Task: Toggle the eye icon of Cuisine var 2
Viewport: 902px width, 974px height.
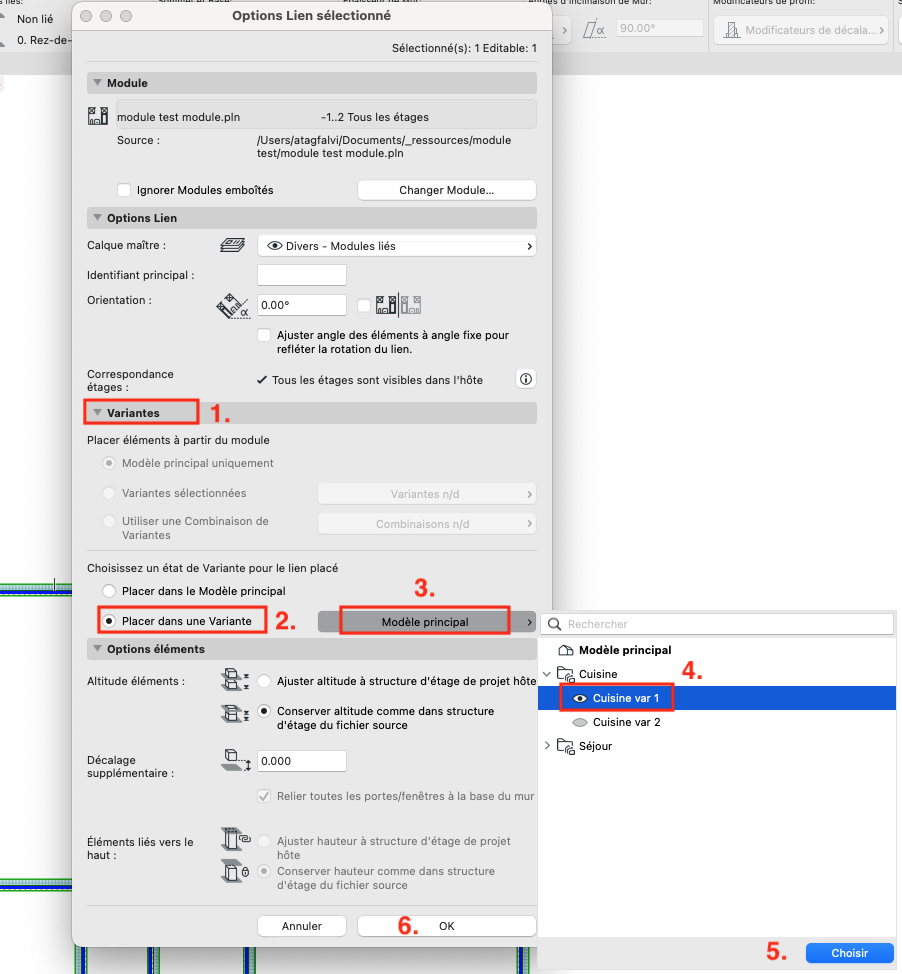Action: coord(580,722)
